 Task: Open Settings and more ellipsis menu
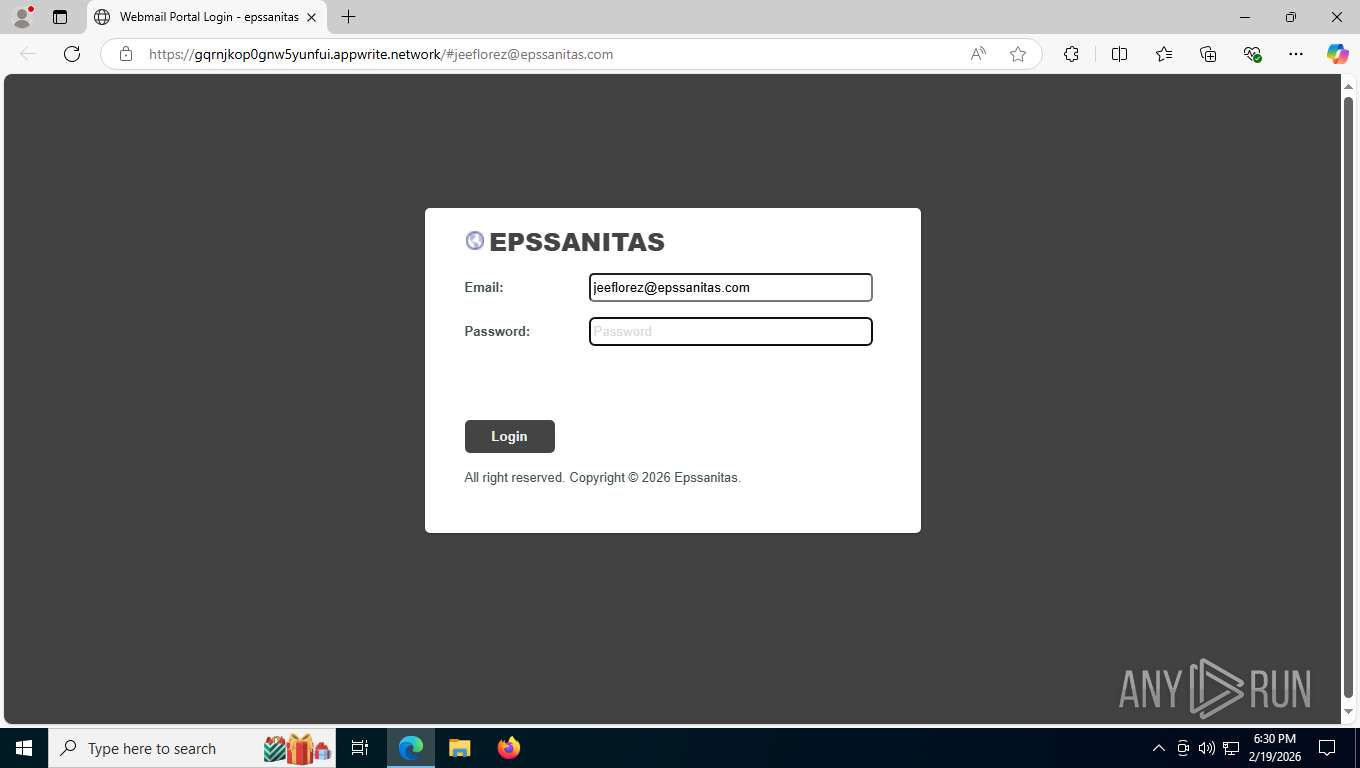tap(1296, 54)
